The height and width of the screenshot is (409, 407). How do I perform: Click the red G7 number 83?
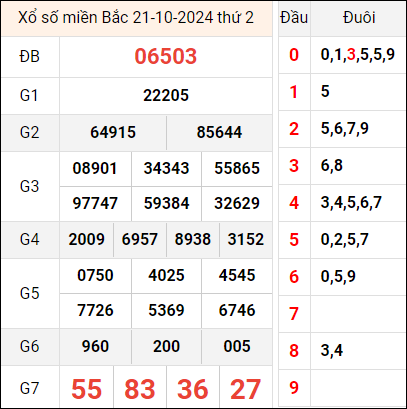coord(140,389)
